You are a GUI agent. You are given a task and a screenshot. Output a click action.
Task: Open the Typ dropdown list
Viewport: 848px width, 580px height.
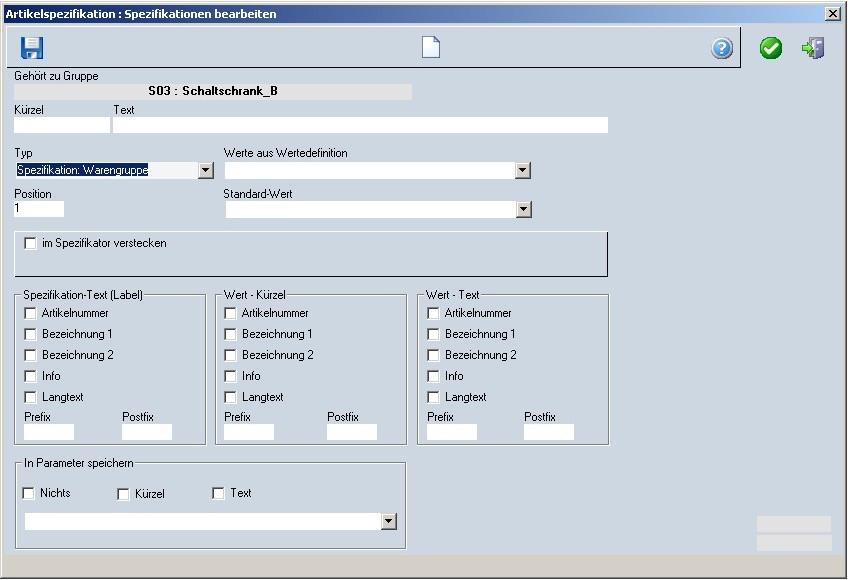click(206, 171)
